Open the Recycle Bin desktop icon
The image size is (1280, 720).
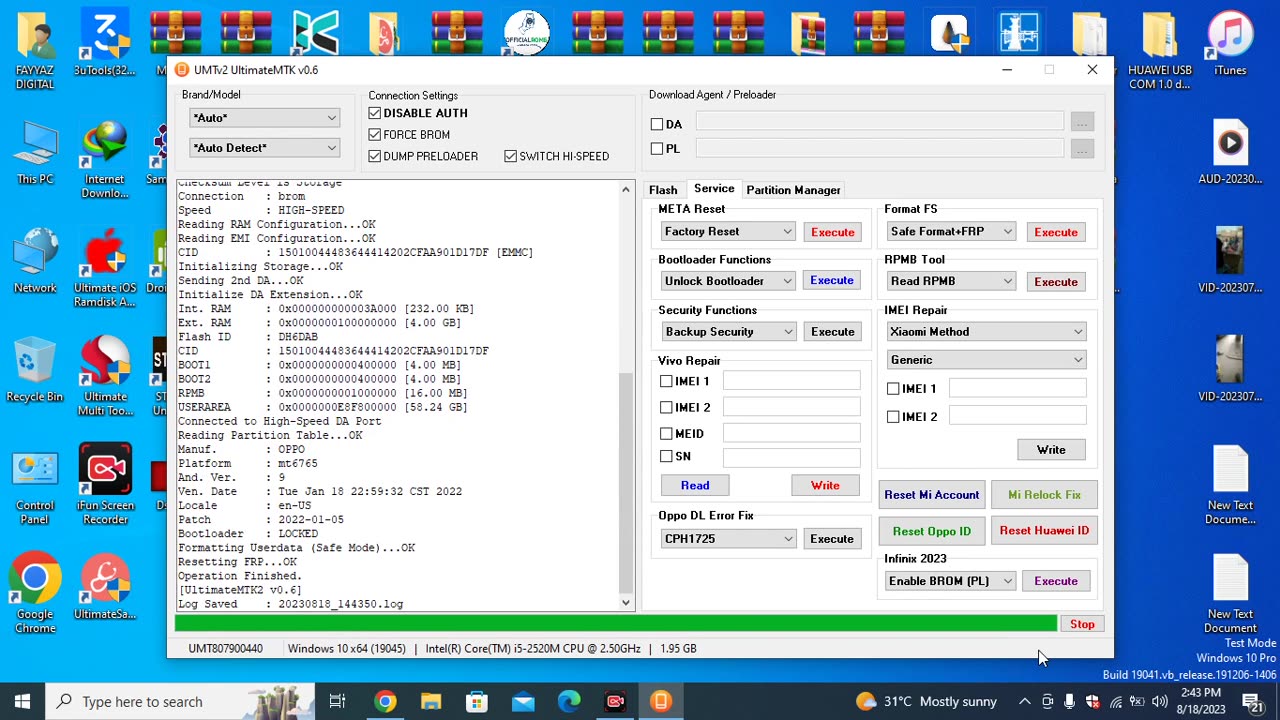(x=35, y=371)
